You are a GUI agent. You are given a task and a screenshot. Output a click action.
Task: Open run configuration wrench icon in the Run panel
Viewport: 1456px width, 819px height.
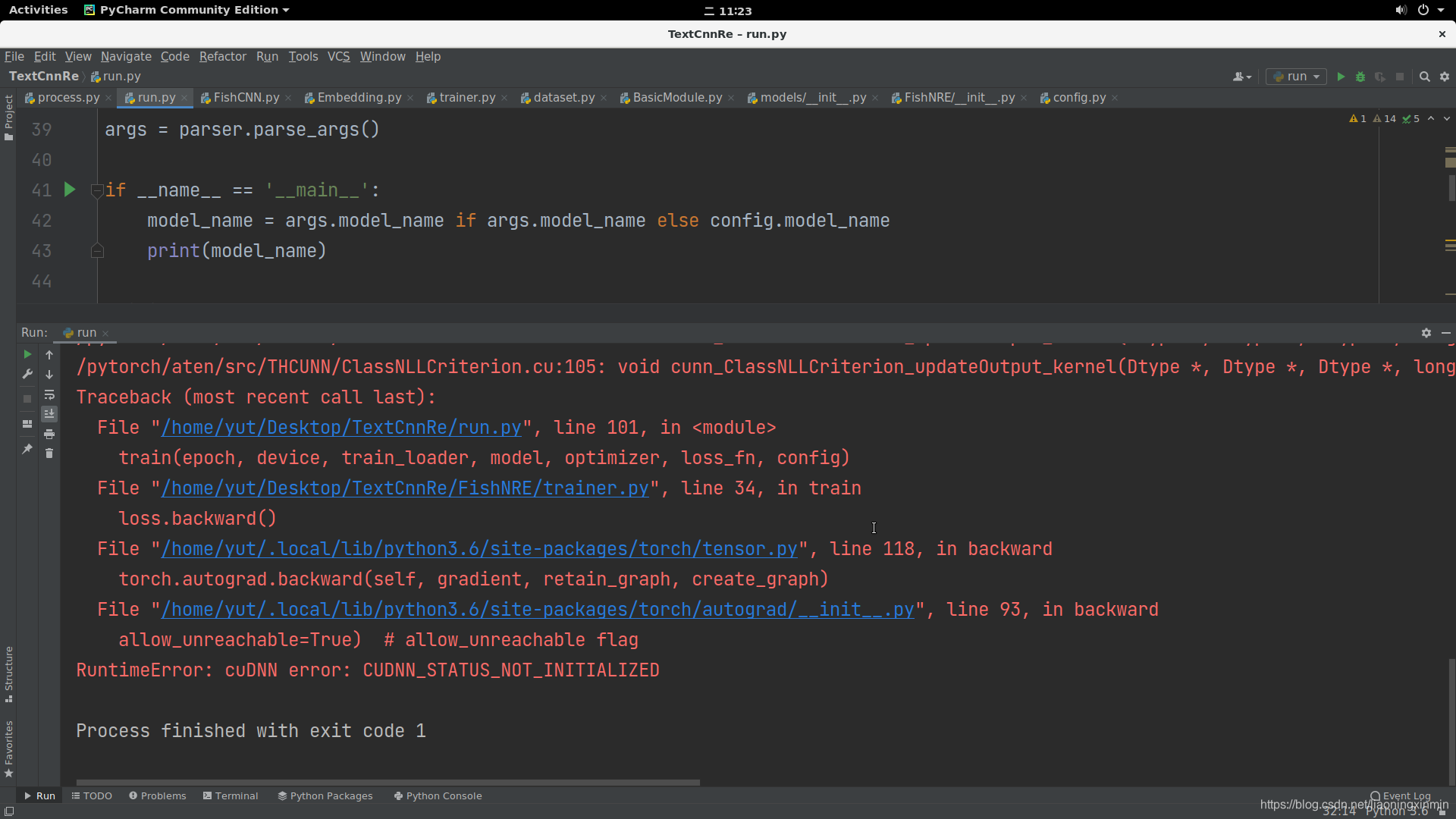point(27,374)
